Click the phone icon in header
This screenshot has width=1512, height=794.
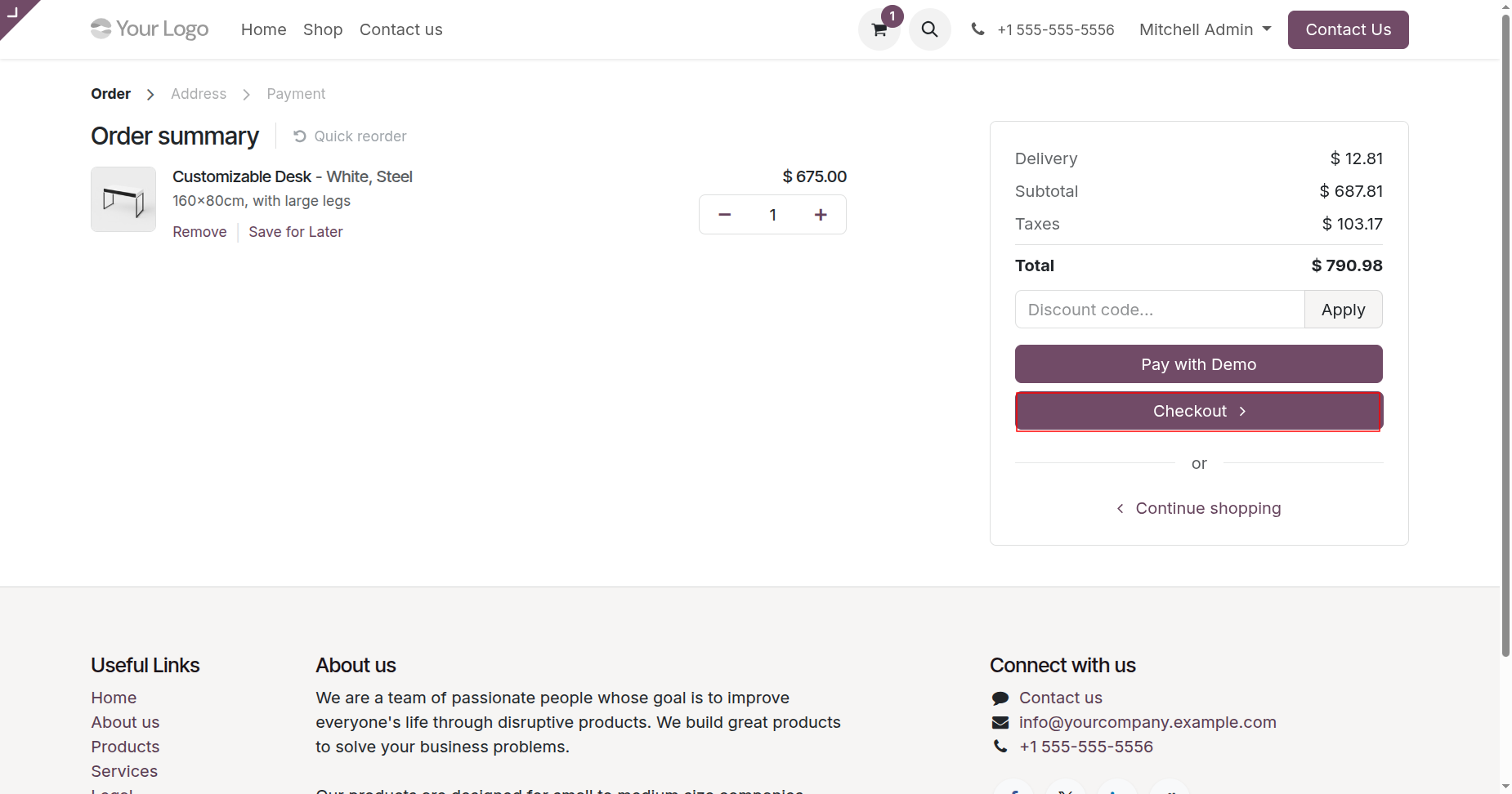pyautogui.click(x=977, y=29)
